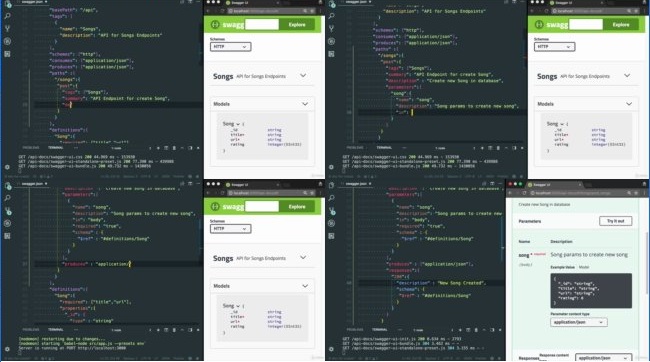Select Problems tab in bottom-right editor panel
Screen dimensions: 650x362
[x=355, y=330]
